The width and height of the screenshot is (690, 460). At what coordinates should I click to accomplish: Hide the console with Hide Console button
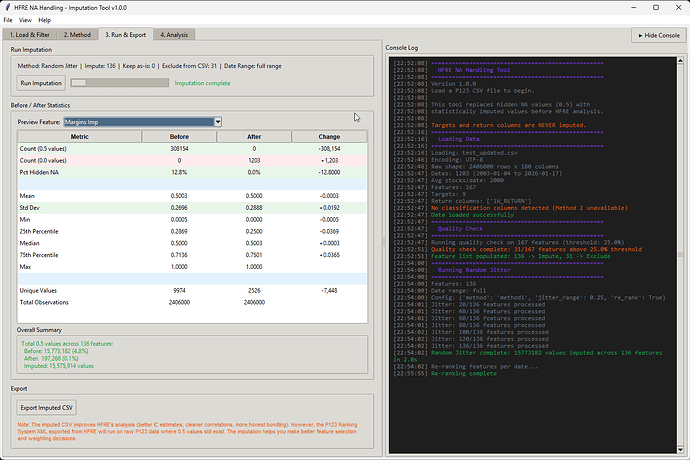pos(657,35)
